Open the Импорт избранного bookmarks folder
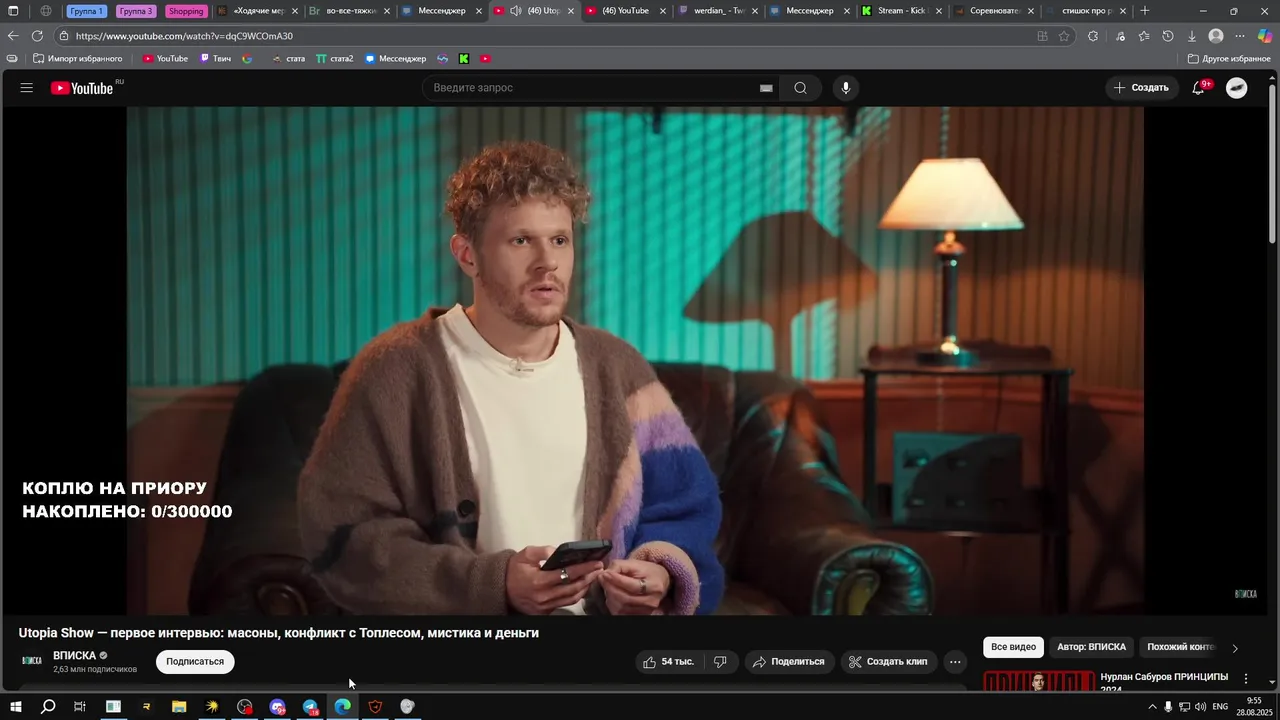The width and height of the screenshot is (1280, 720). (78, 59)
